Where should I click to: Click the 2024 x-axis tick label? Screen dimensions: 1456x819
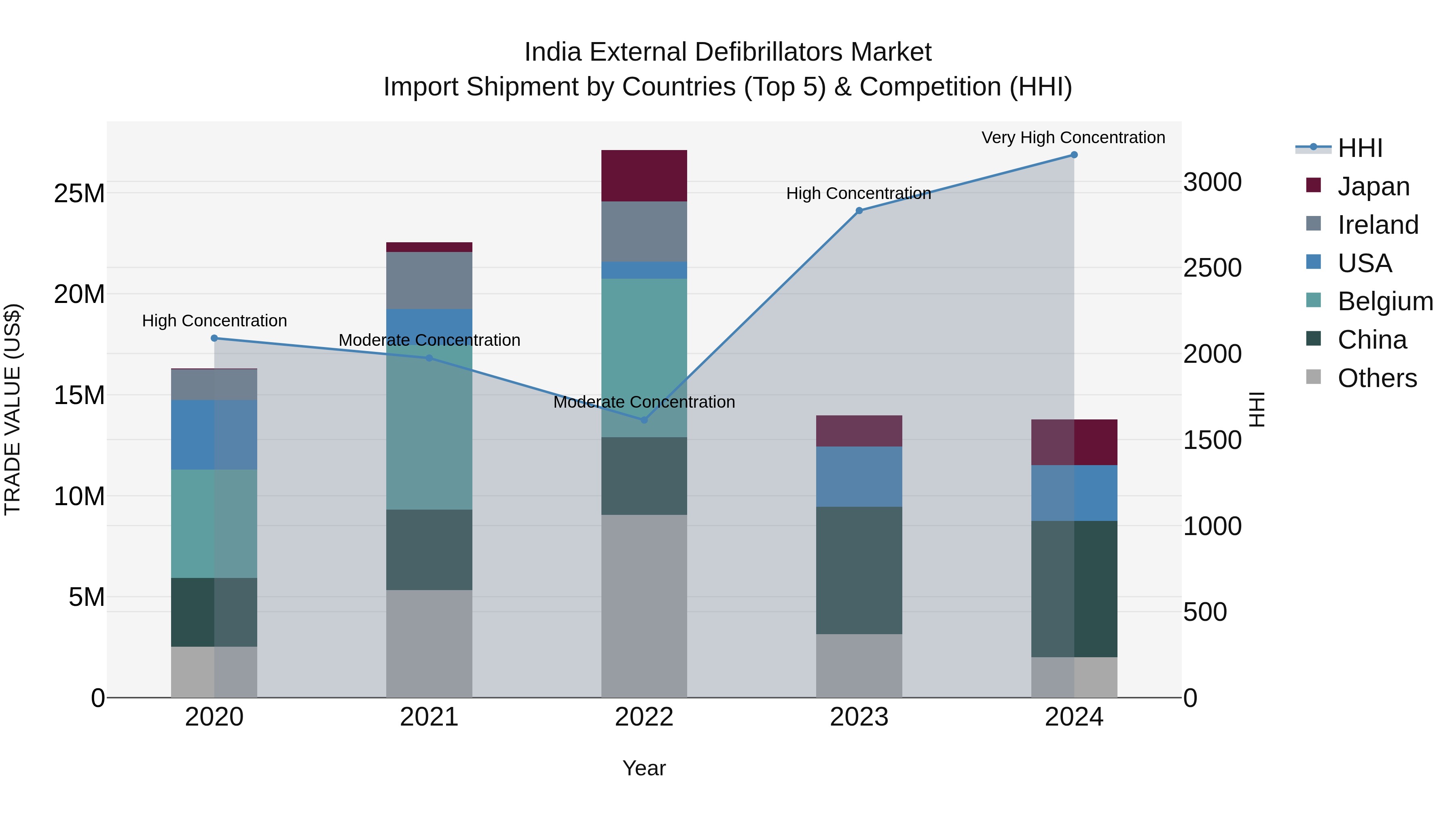[1074, 717]
